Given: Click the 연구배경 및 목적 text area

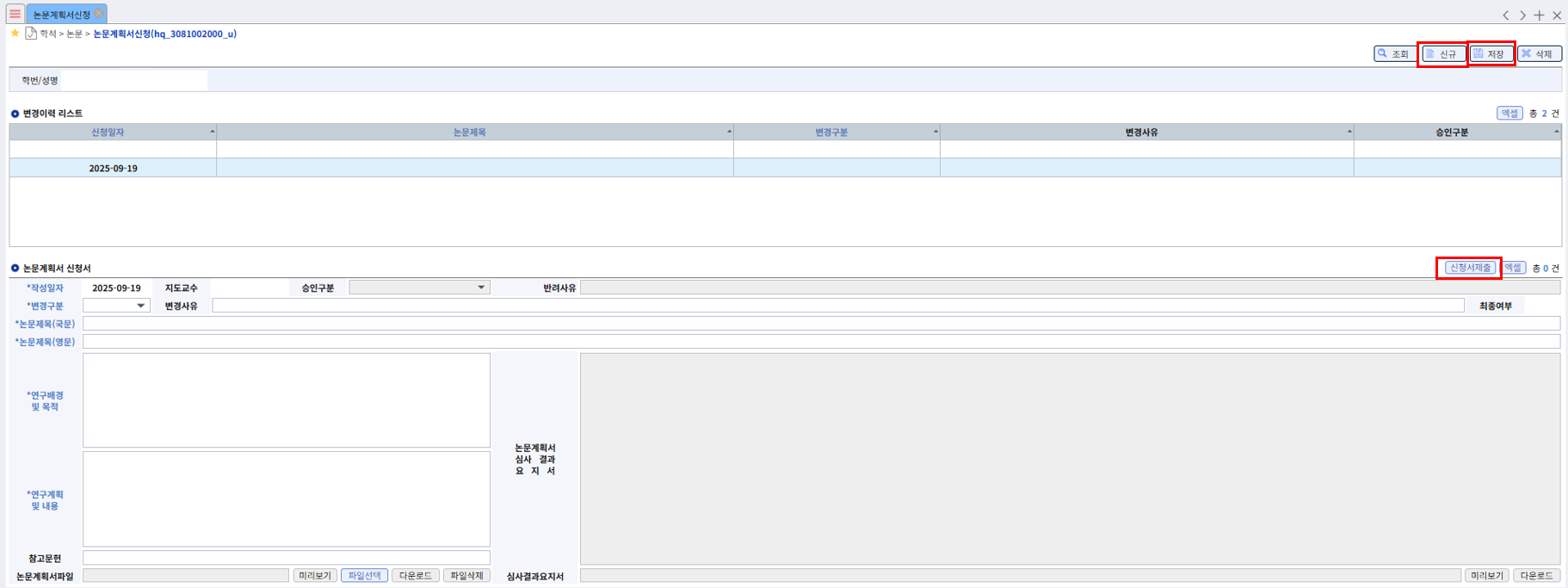Looking at the screenshot, I should 286,400.
